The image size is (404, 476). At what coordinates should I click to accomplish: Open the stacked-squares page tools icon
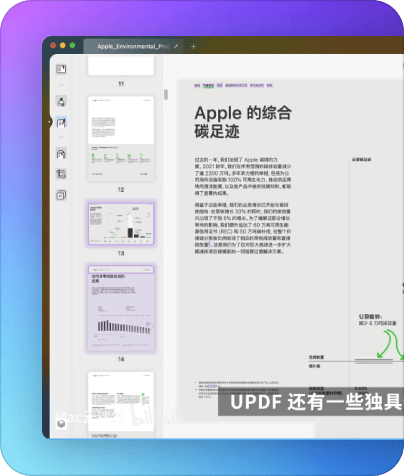[x=61, y=195]
